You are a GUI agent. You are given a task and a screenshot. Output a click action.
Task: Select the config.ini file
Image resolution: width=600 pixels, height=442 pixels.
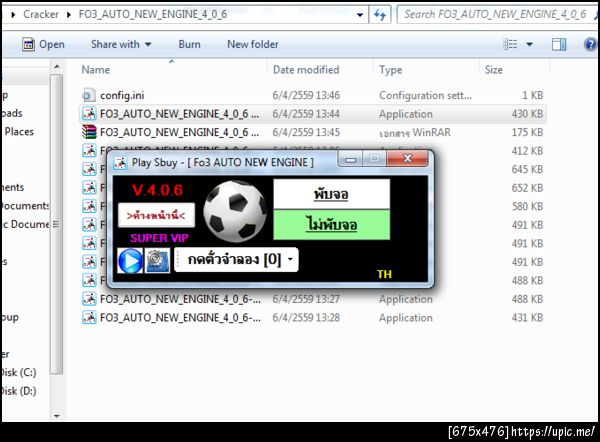tap(122, 95)
